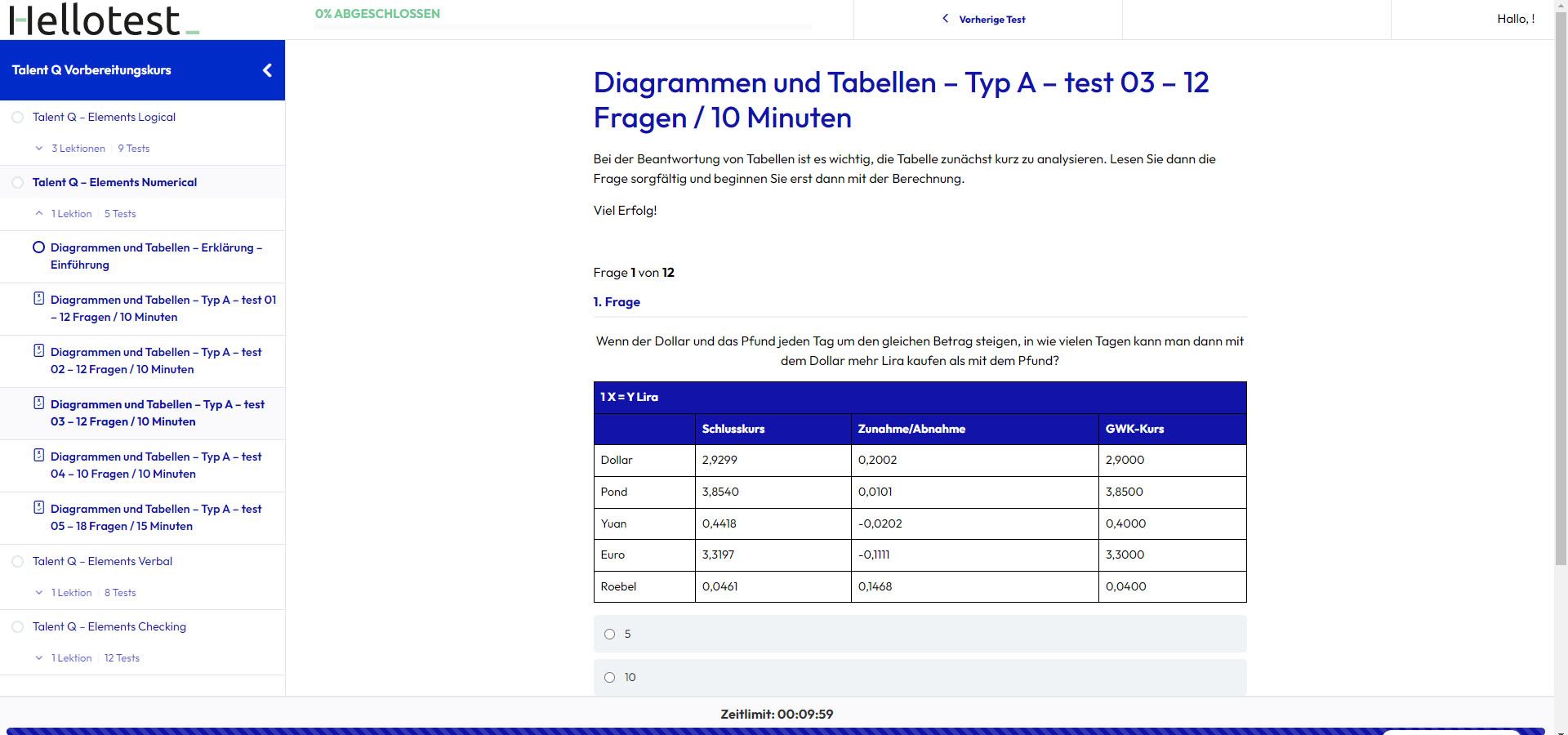Click the quiz icon beside test 03 lesson
Viewport: 1568px width, 735px height.
coord(38,403)
